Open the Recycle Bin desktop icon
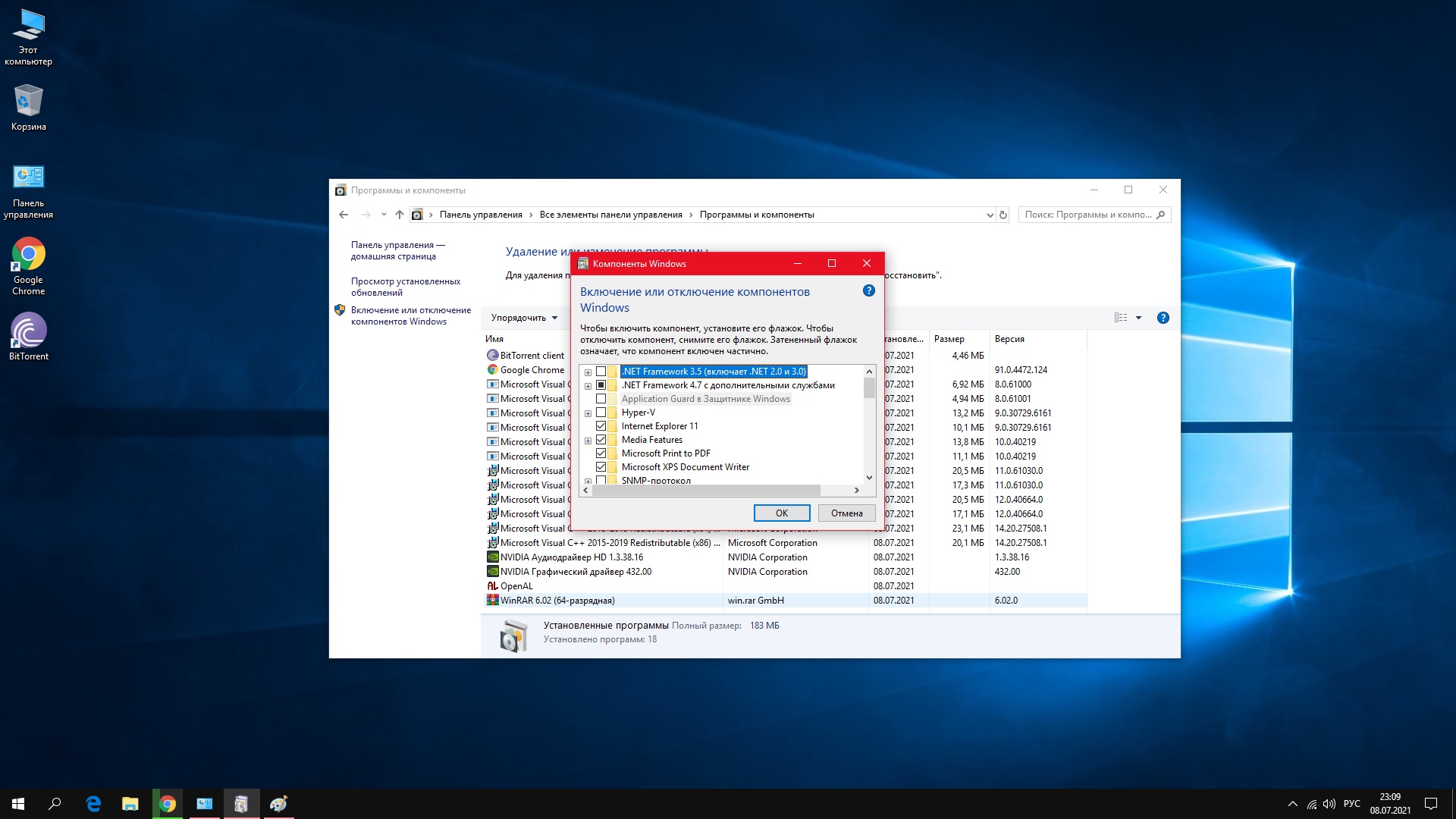Screen dimensions: 1456x819 (28, 107)
